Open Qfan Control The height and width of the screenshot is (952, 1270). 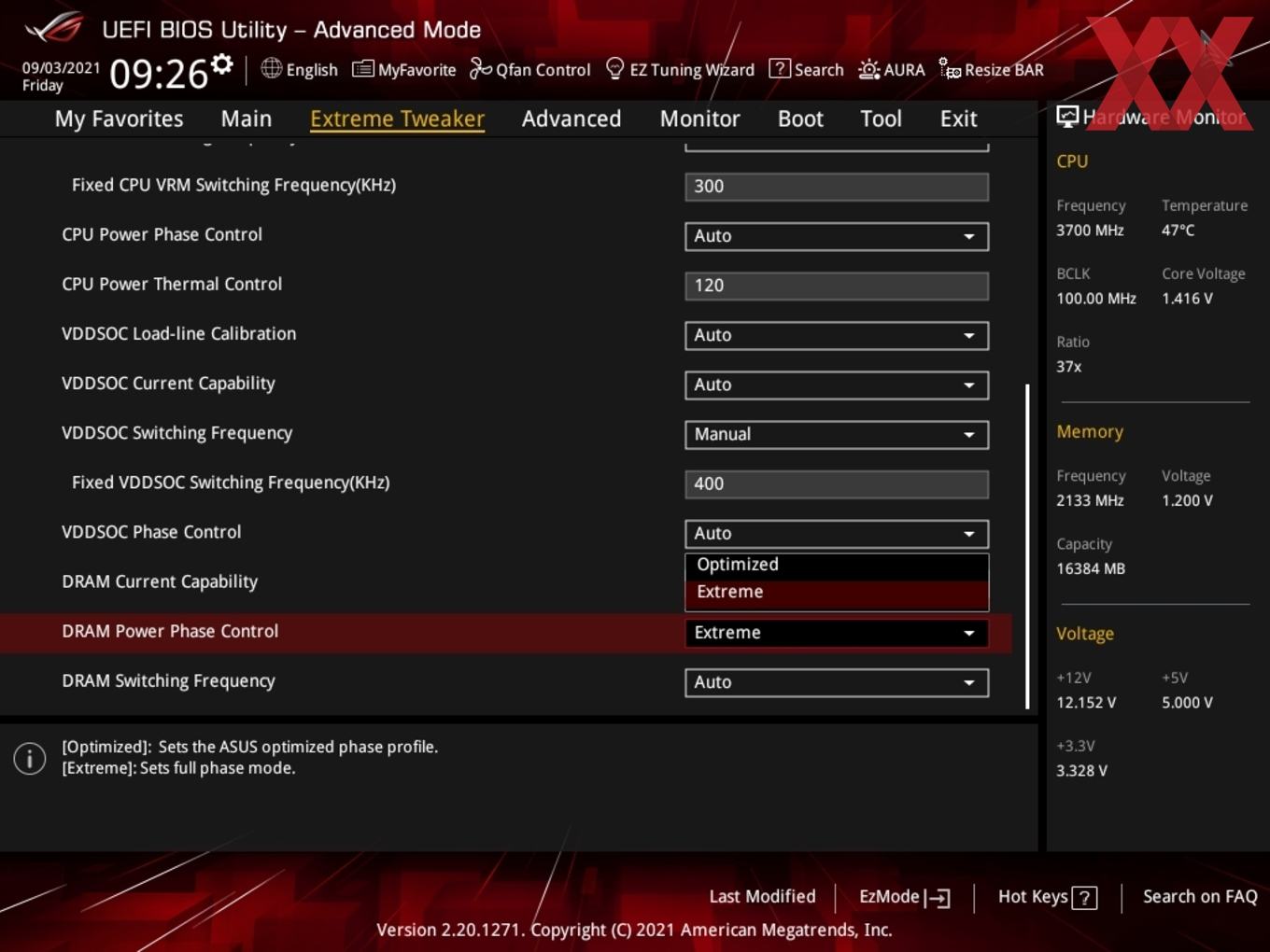click(530, 69)
